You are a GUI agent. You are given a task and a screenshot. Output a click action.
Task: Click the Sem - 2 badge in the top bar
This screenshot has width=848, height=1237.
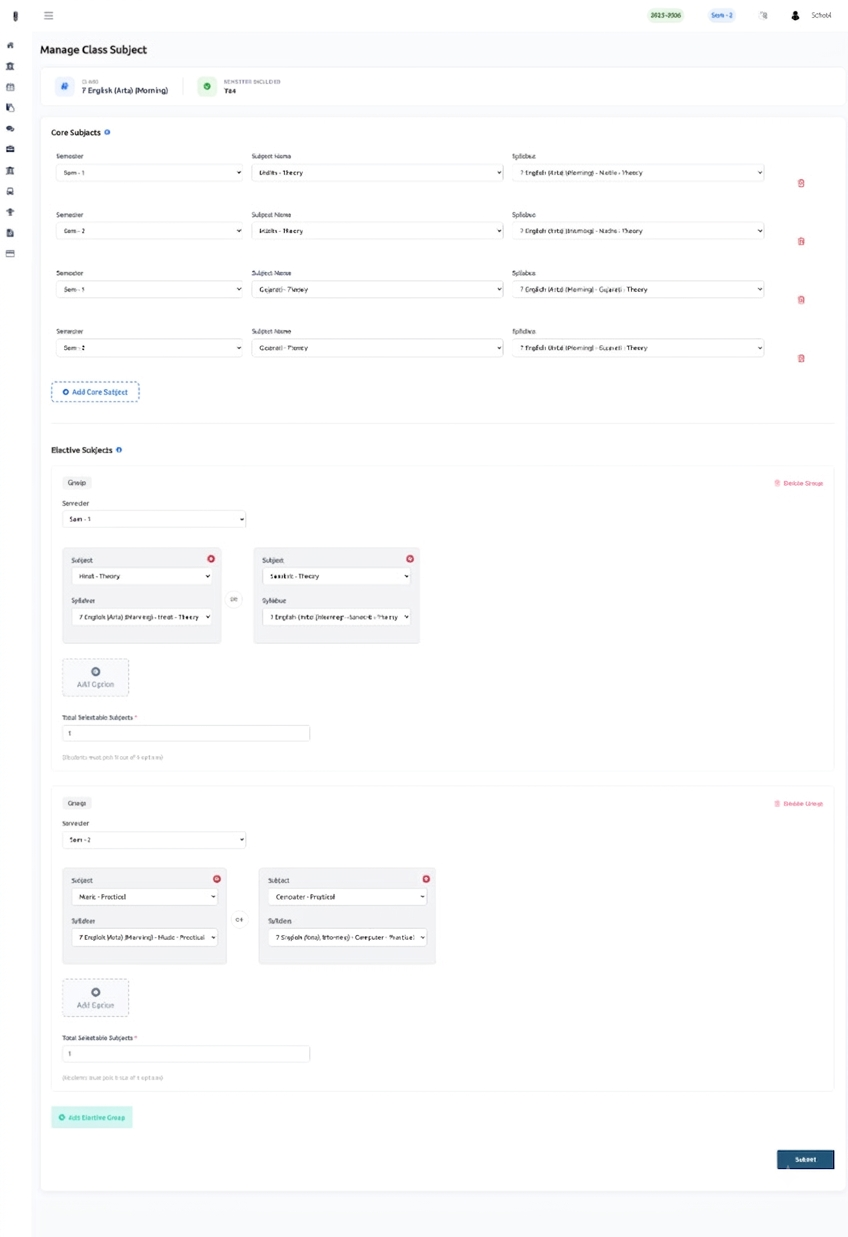pos(722,16)
